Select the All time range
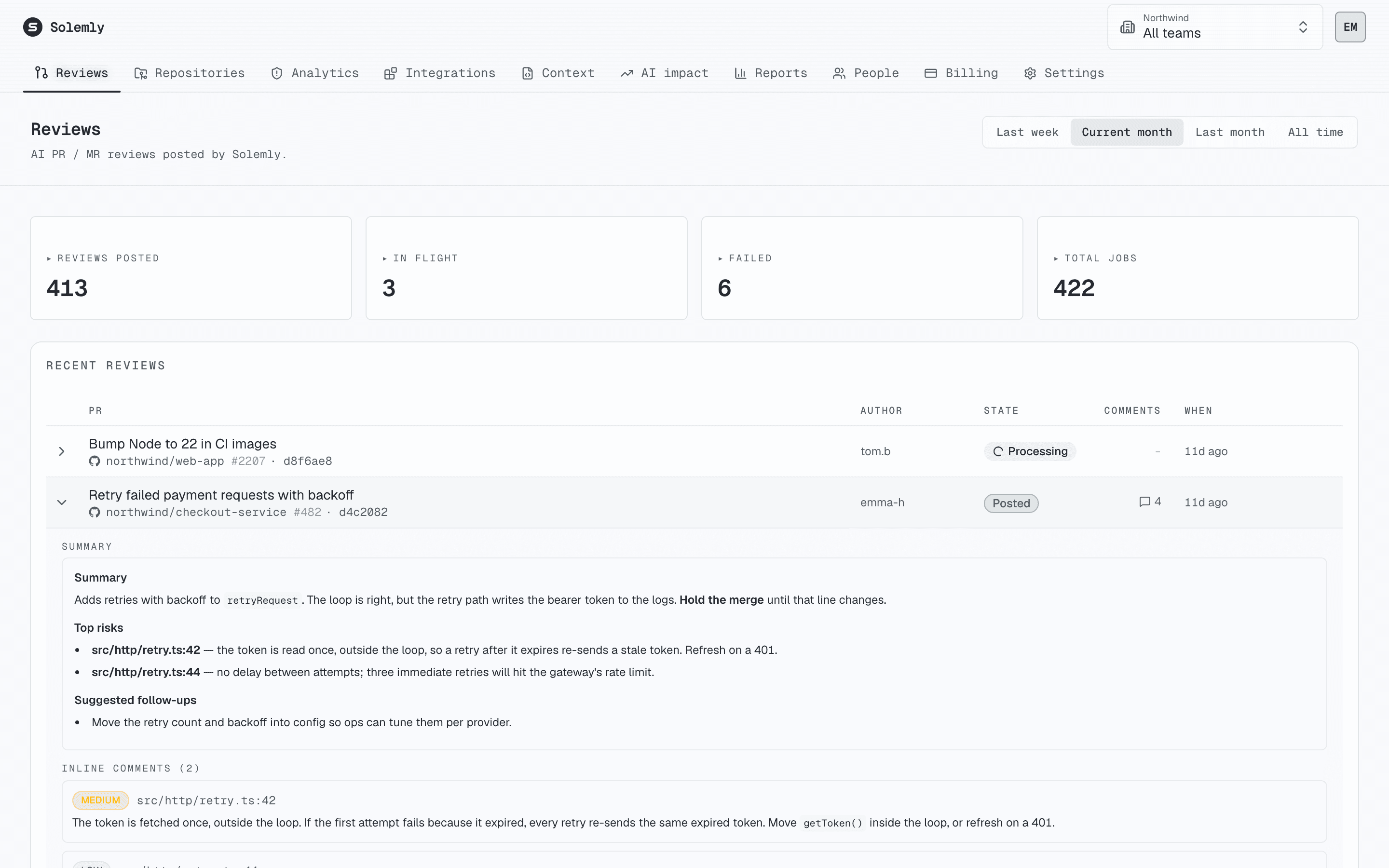Image resolution: width=1389 pixels, height=868 pixels. [1316, 132]
